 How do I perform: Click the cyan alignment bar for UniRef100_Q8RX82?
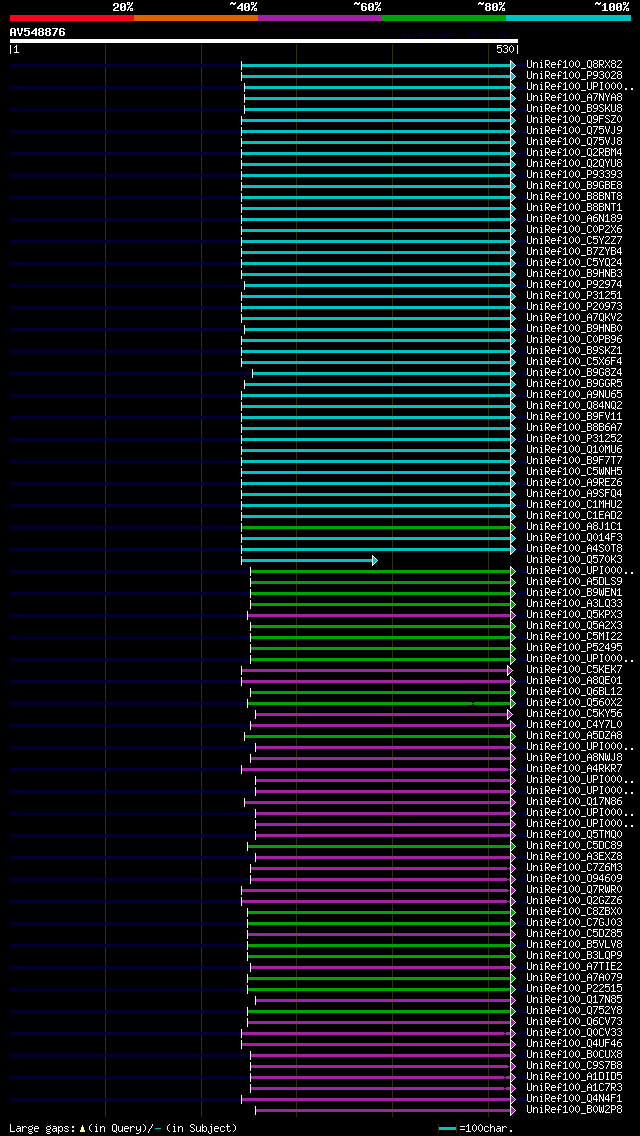[x=378, y=65]
